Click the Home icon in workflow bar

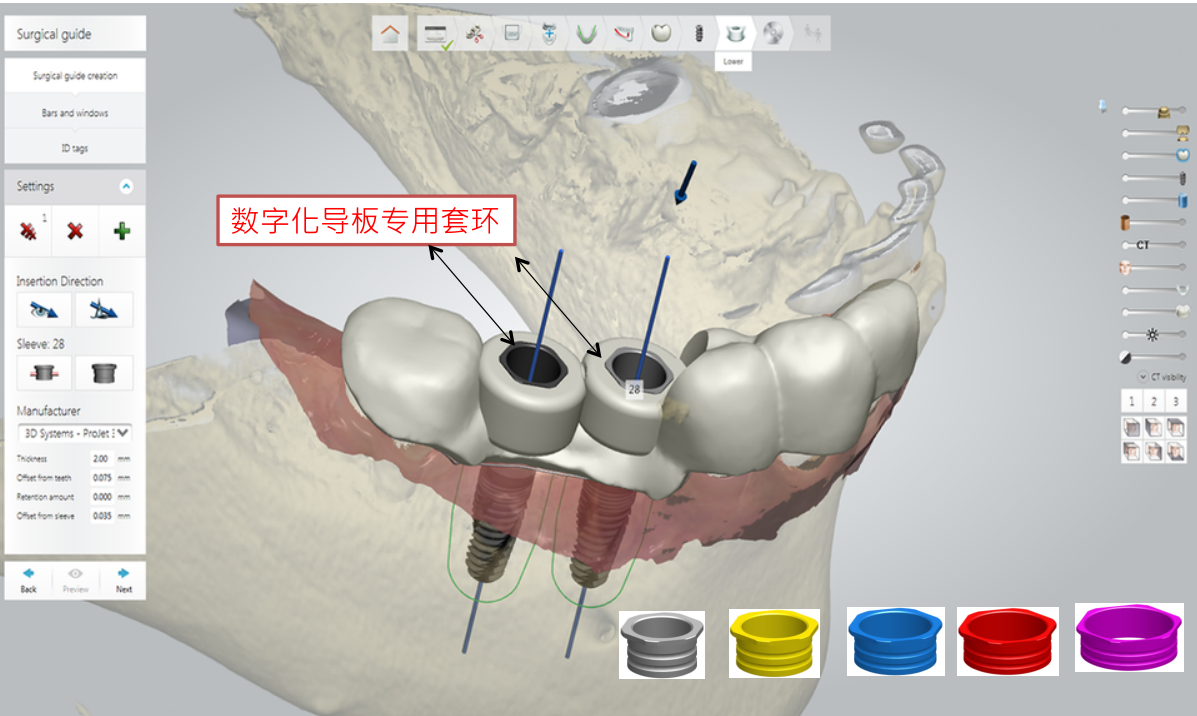pos(390,34)
